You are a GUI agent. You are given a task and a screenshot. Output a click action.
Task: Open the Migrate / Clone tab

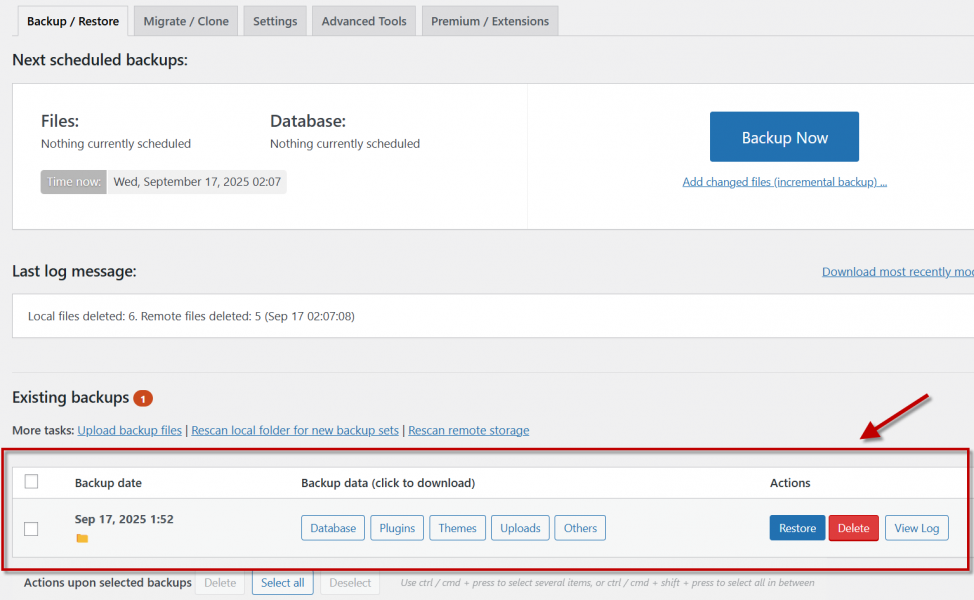(186, 21)
